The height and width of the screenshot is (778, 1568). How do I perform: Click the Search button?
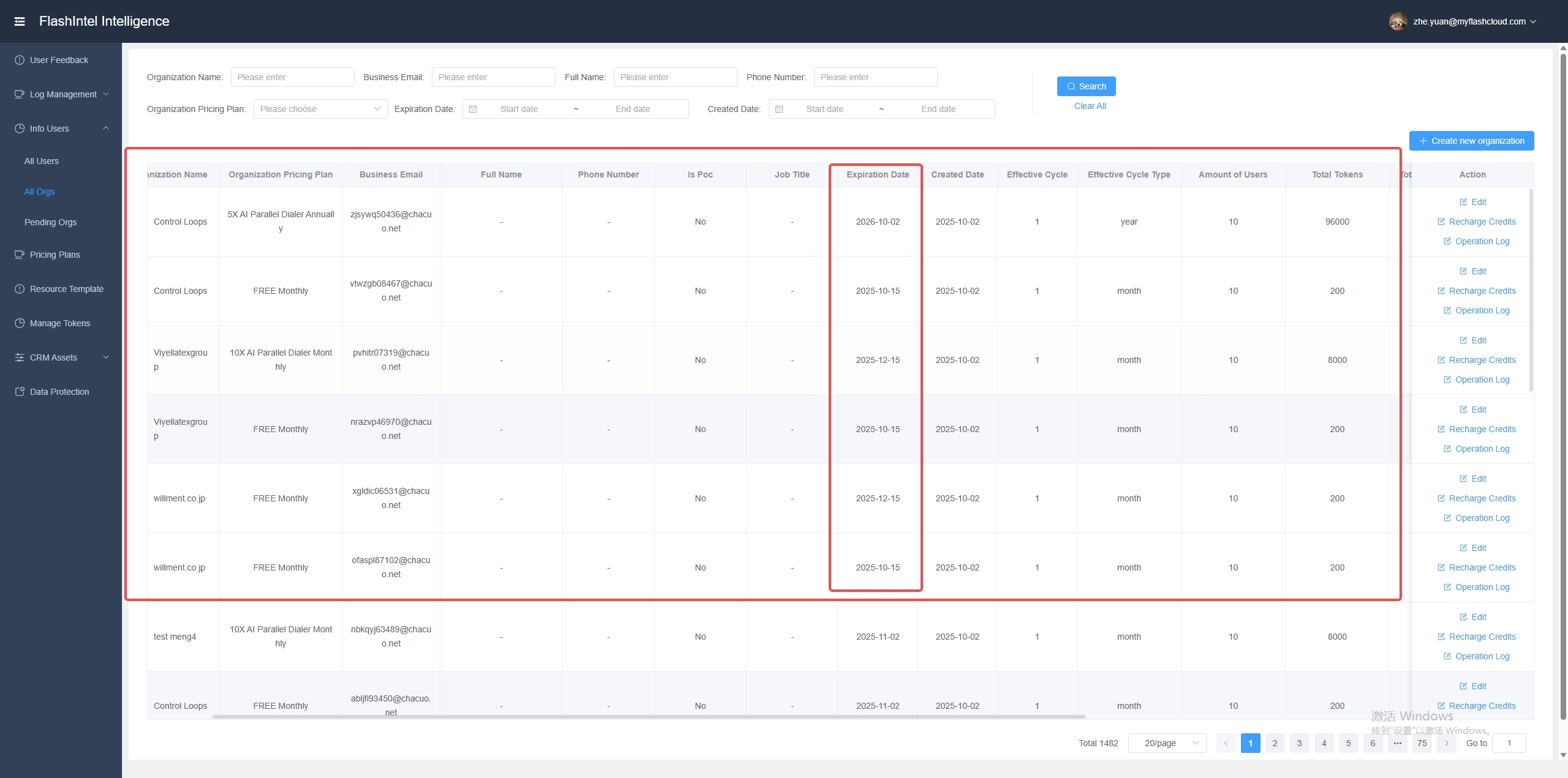(x=1086, y=86)
